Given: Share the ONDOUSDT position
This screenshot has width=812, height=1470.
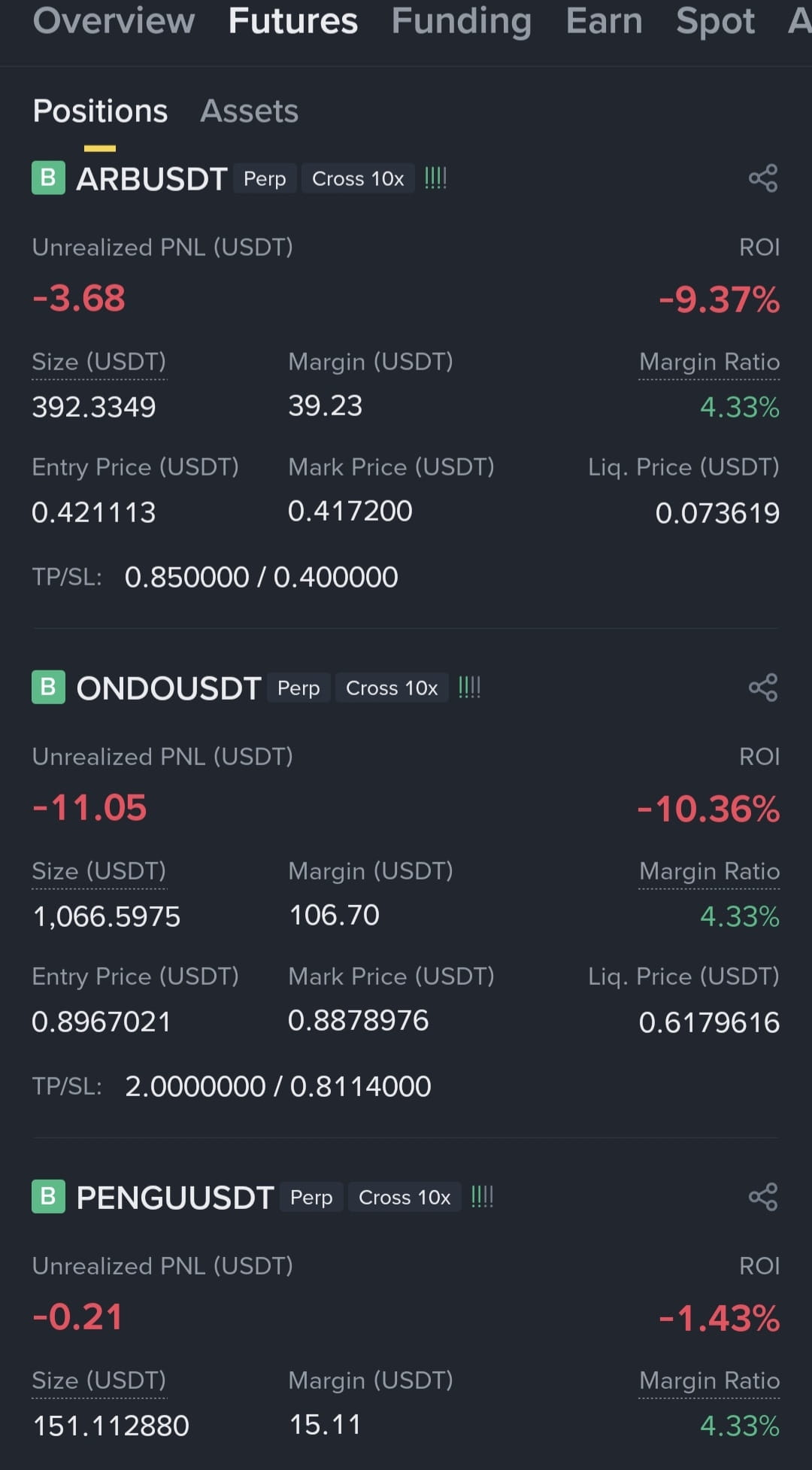Looking at the screenshot, I should pyautogui.click(x=763, y=688).
